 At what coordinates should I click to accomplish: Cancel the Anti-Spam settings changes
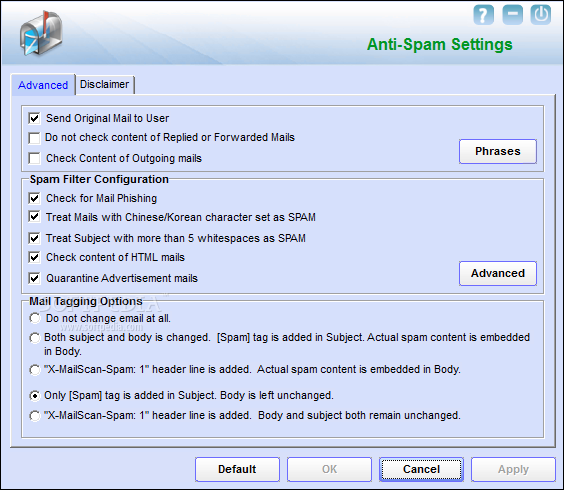coord(421,469)
